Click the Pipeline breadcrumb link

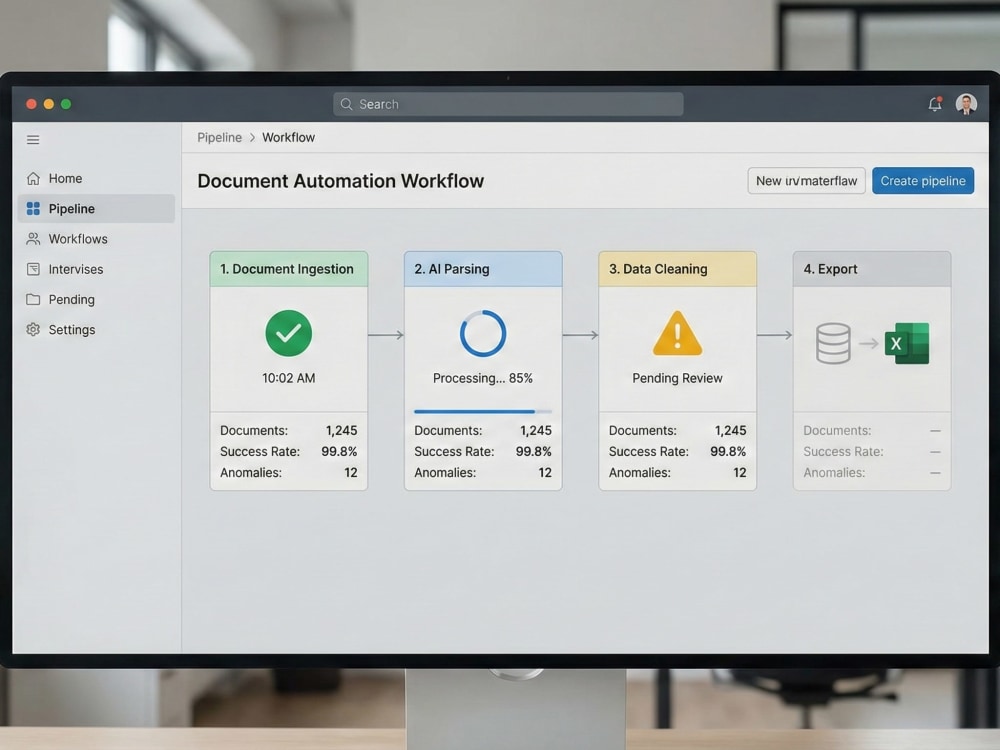[219, 138]
